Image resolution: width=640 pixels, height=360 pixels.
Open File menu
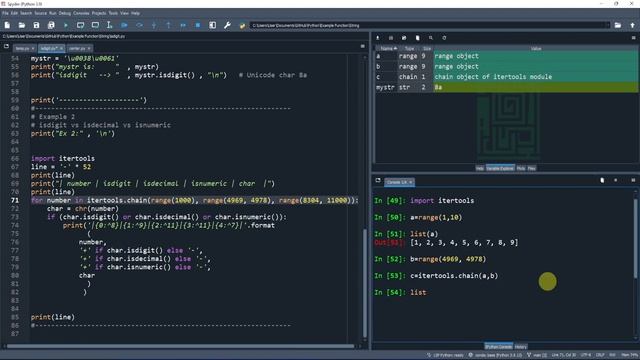(x=5, y=13)
